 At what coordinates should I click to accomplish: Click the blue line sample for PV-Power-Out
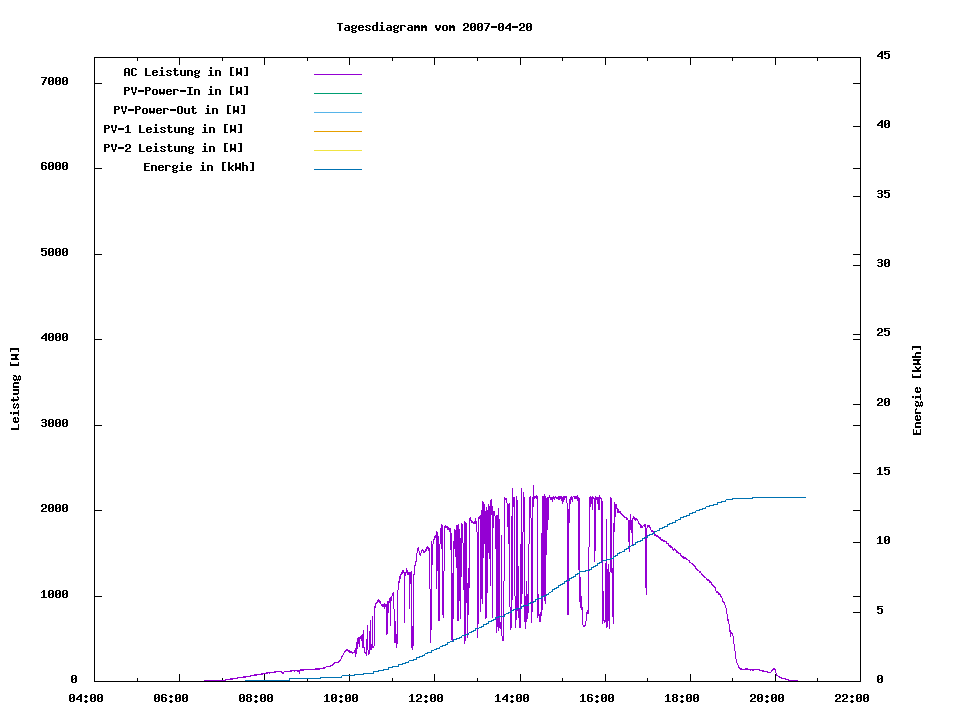coord(337,112)
